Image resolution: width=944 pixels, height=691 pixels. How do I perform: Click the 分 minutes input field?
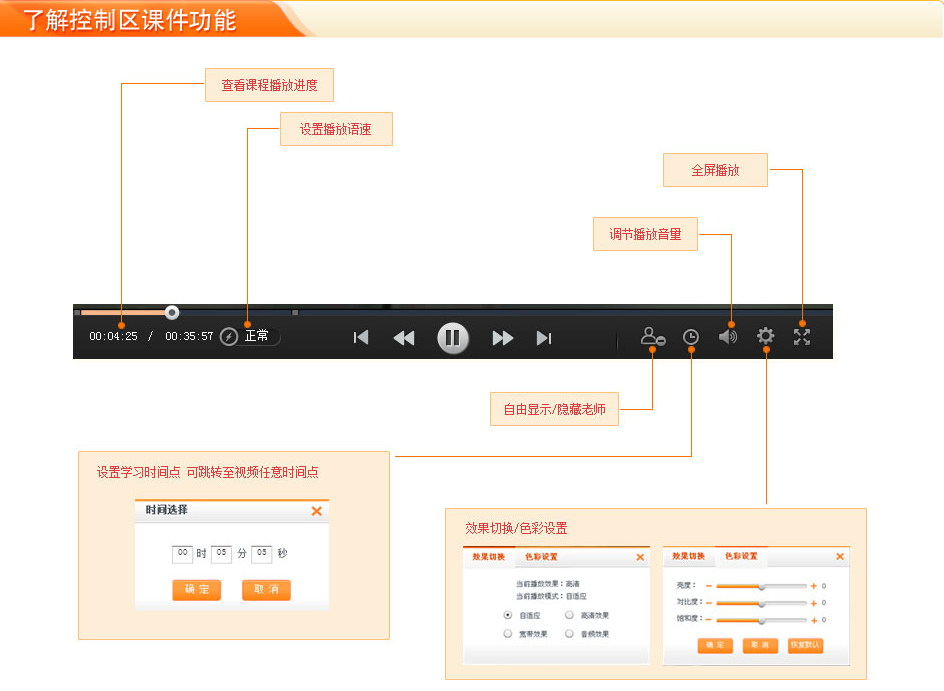(221, 553)
